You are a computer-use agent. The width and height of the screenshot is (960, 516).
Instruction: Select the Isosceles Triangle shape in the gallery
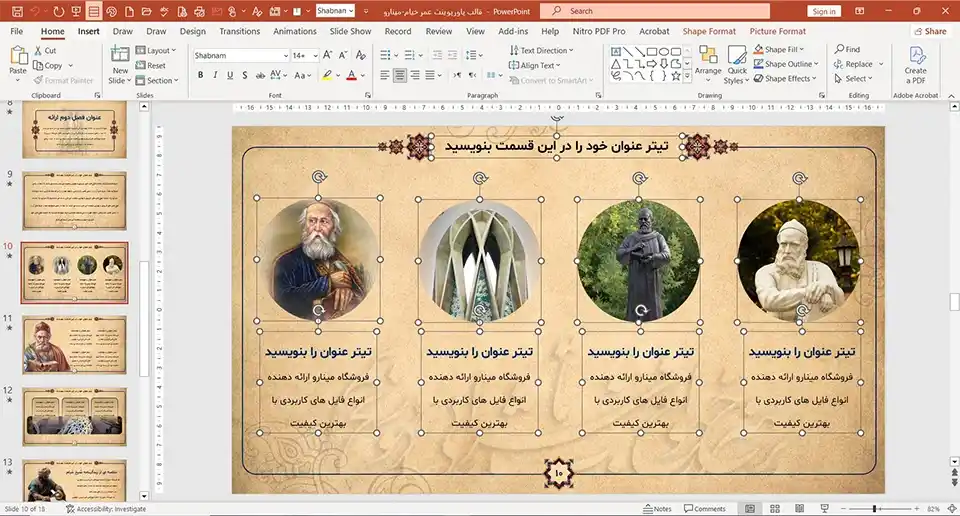point(616,64)
